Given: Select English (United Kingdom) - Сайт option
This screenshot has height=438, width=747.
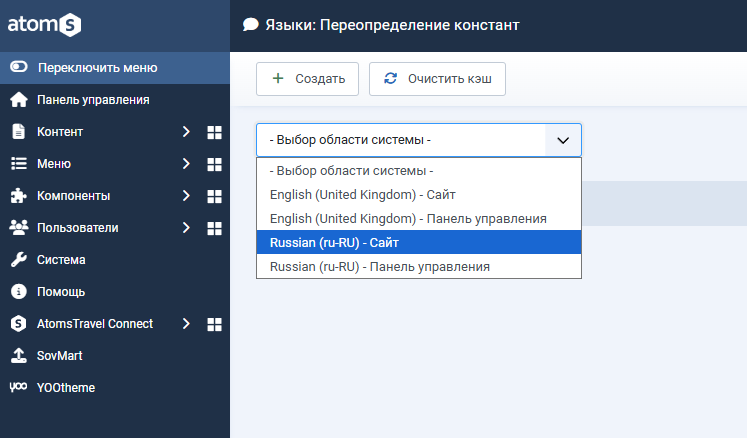Looking at the screenshot, I should pyautogui.click(x=419, y=194).
